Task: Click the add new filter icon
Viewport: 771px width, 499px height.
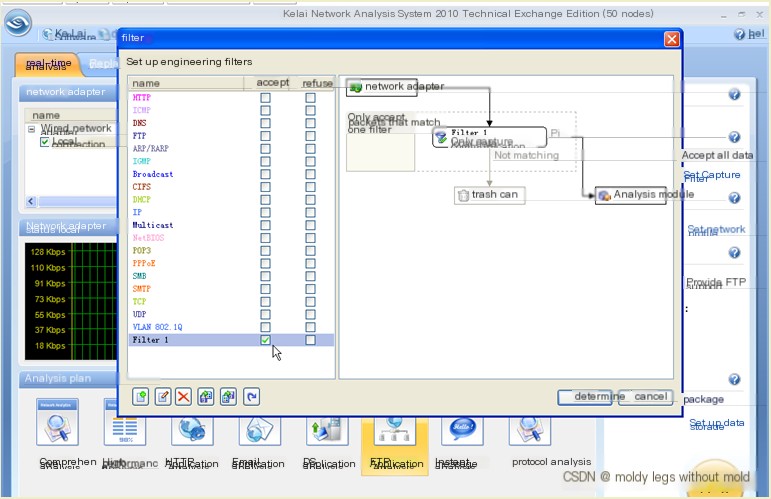Action: 141,396
